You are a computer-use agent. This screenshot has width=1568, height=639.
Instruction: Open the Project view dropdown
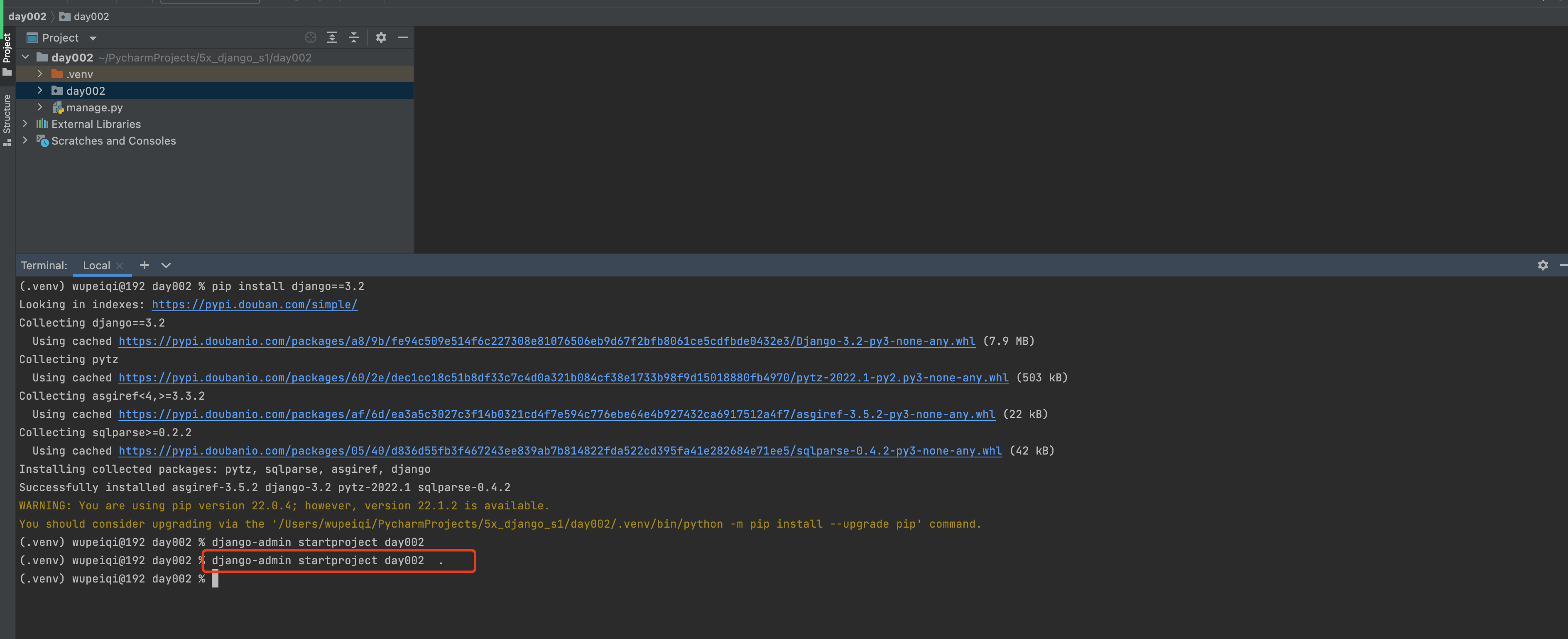click(93, 38)
